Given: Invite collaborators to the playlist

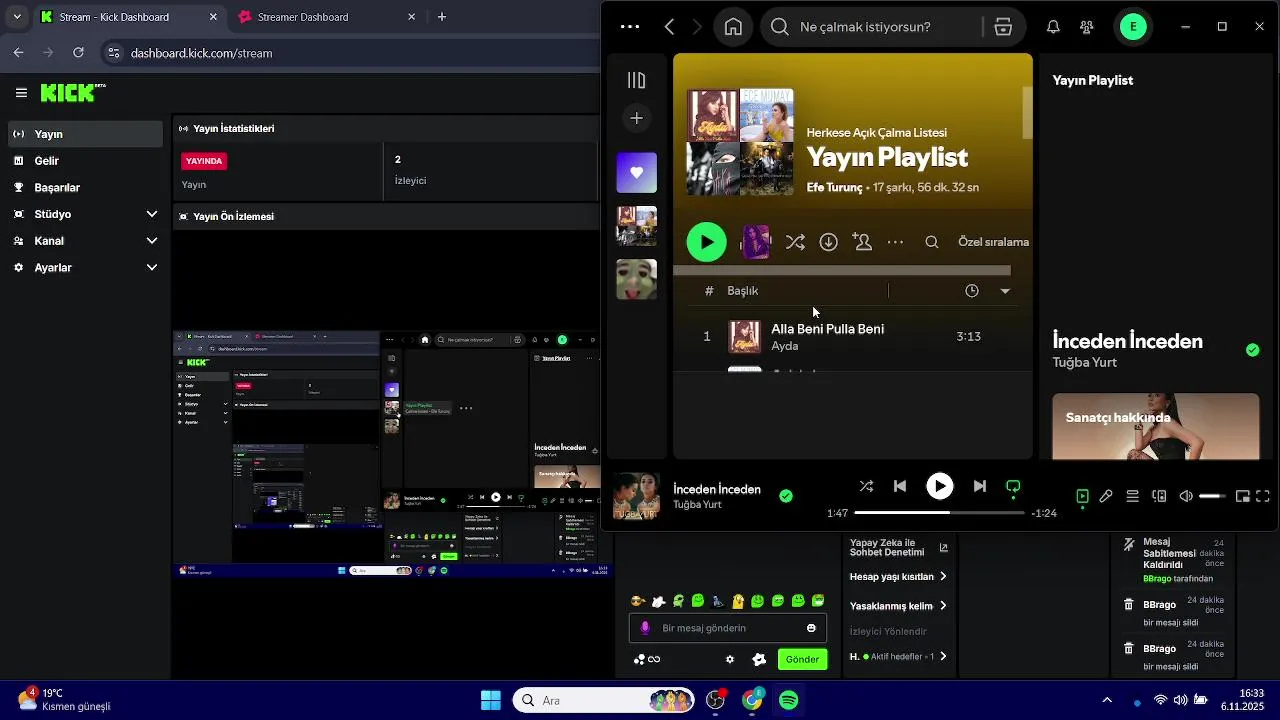Looking at the screenshot, I should [x=862, y=242].
